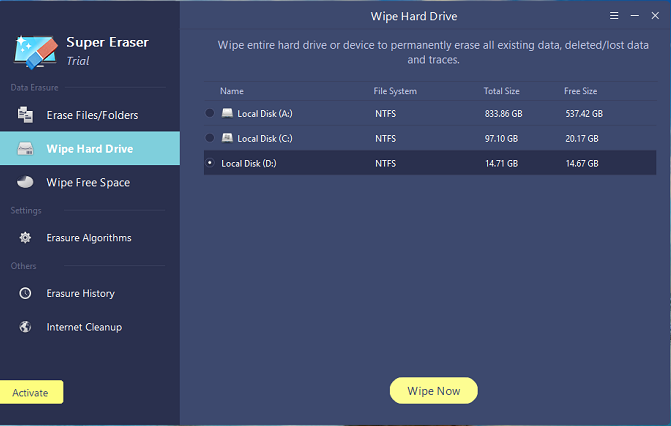
Task: Click the Erasure Algorithms gear icon
Action: pos(25,238)
